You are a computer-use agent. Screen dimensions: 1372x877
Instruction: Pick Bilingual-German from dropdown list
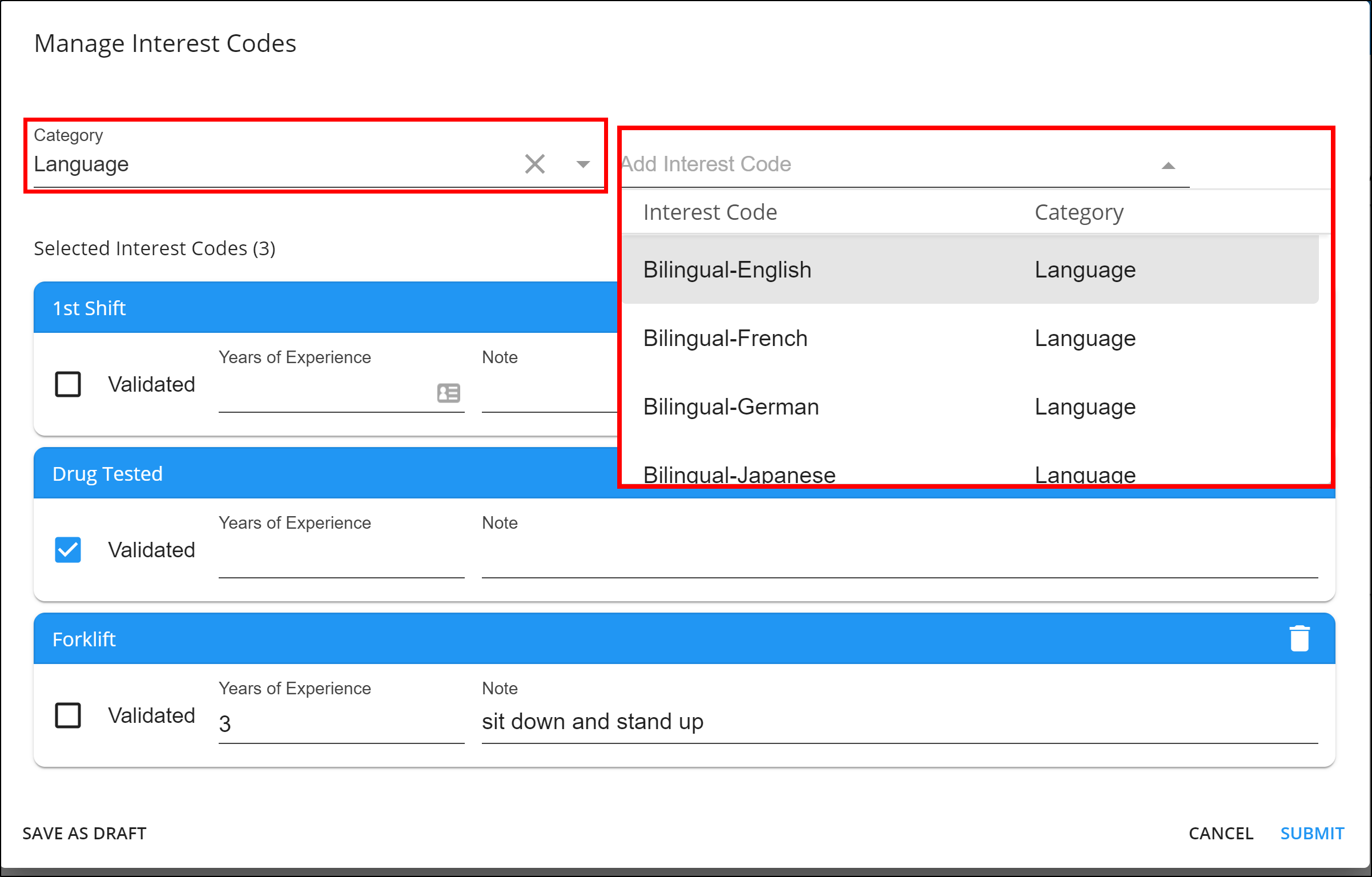point(731,407)
